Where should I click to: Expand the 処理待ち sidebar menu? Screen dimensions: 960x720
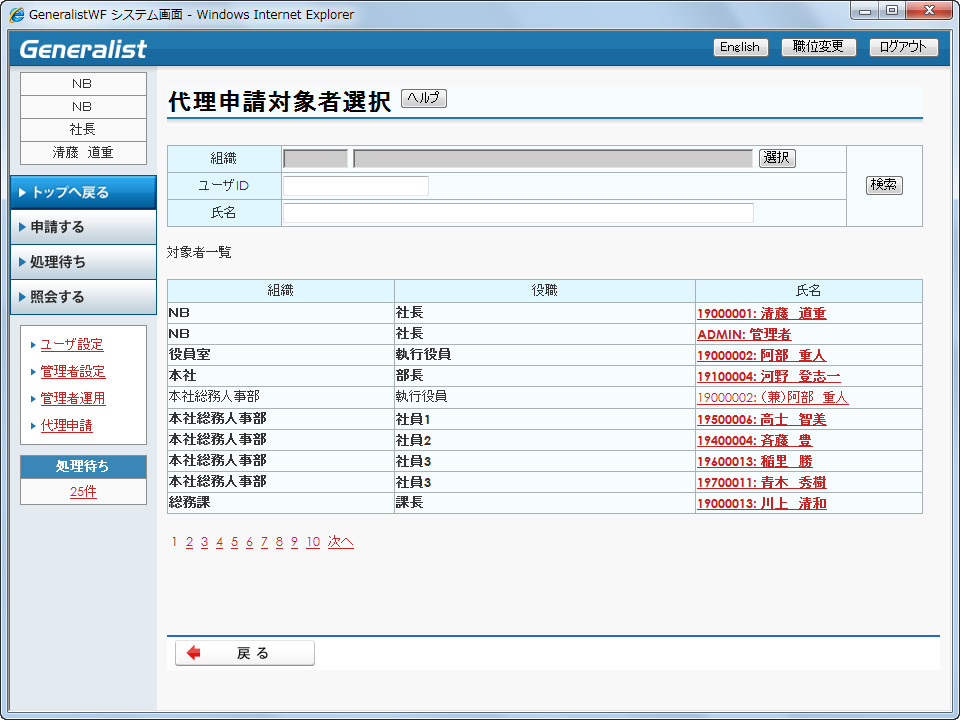click(83, 262)
